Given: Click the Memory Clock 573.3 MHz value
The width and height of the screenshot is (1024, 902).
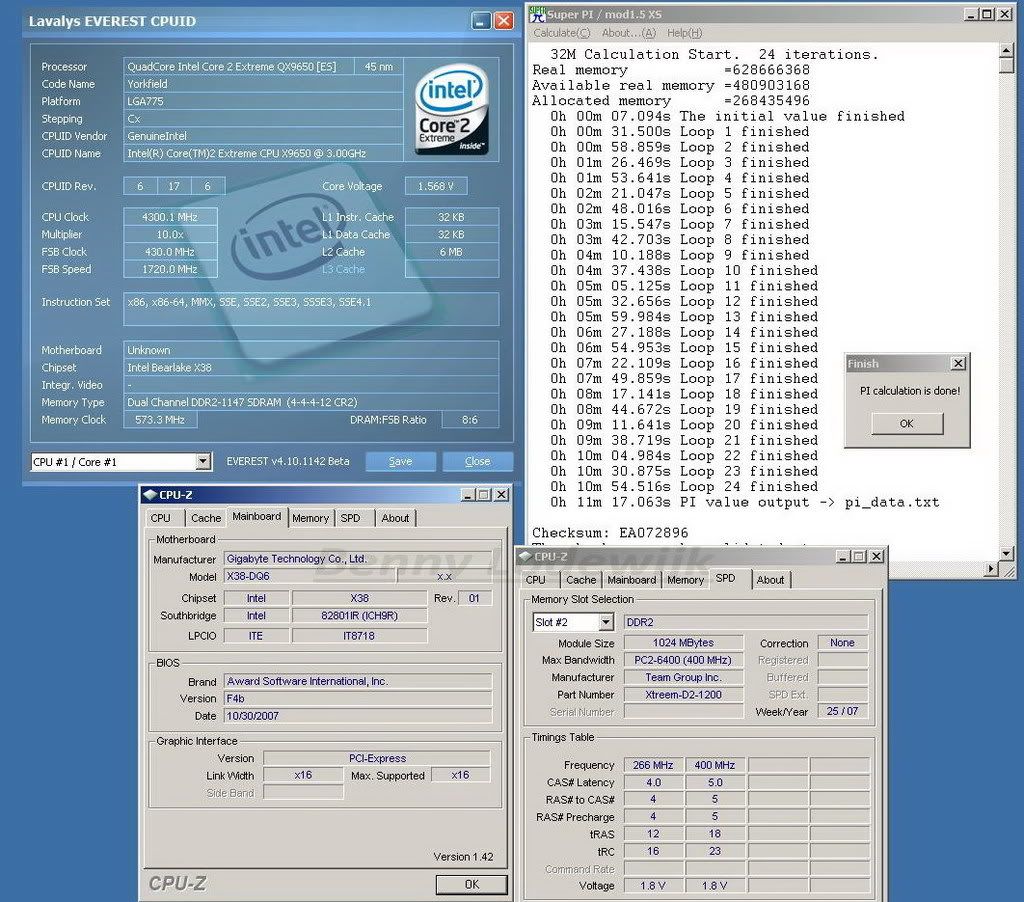Looking at the screenshot, I should click(x=160, y=420).
